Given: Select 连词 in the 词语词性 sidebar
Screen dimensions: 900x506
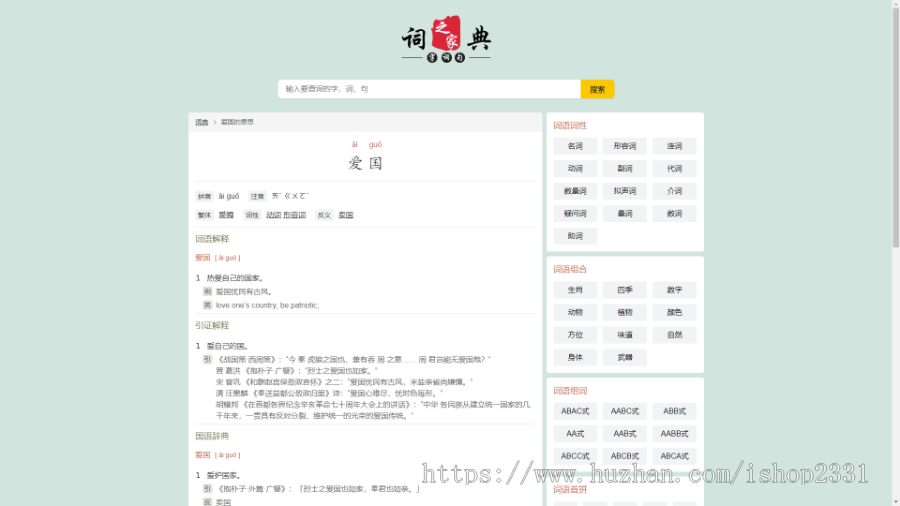Looking at the screenshot, I should click(x=674, y=146).
